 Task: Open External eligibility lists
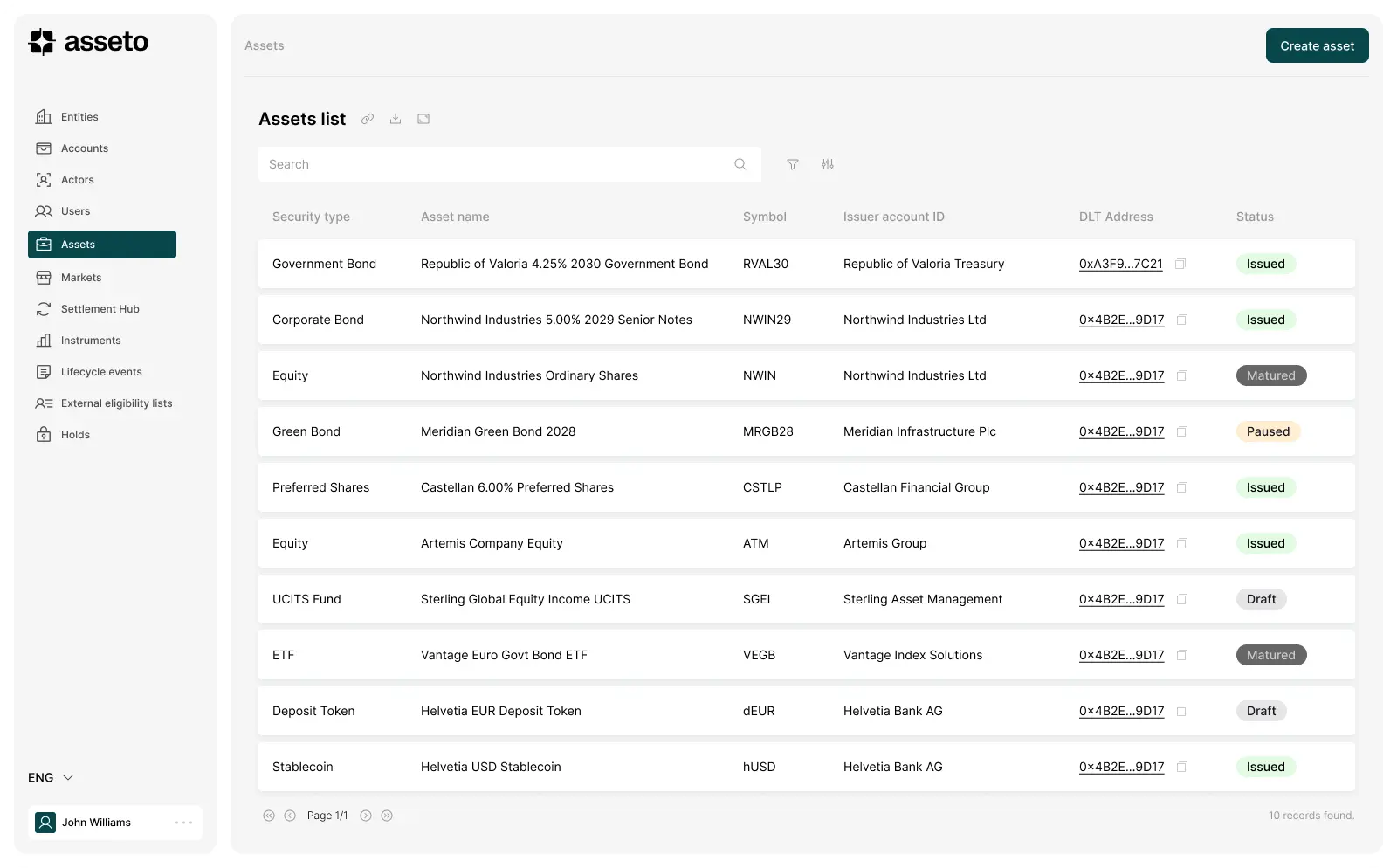[116, 403]
